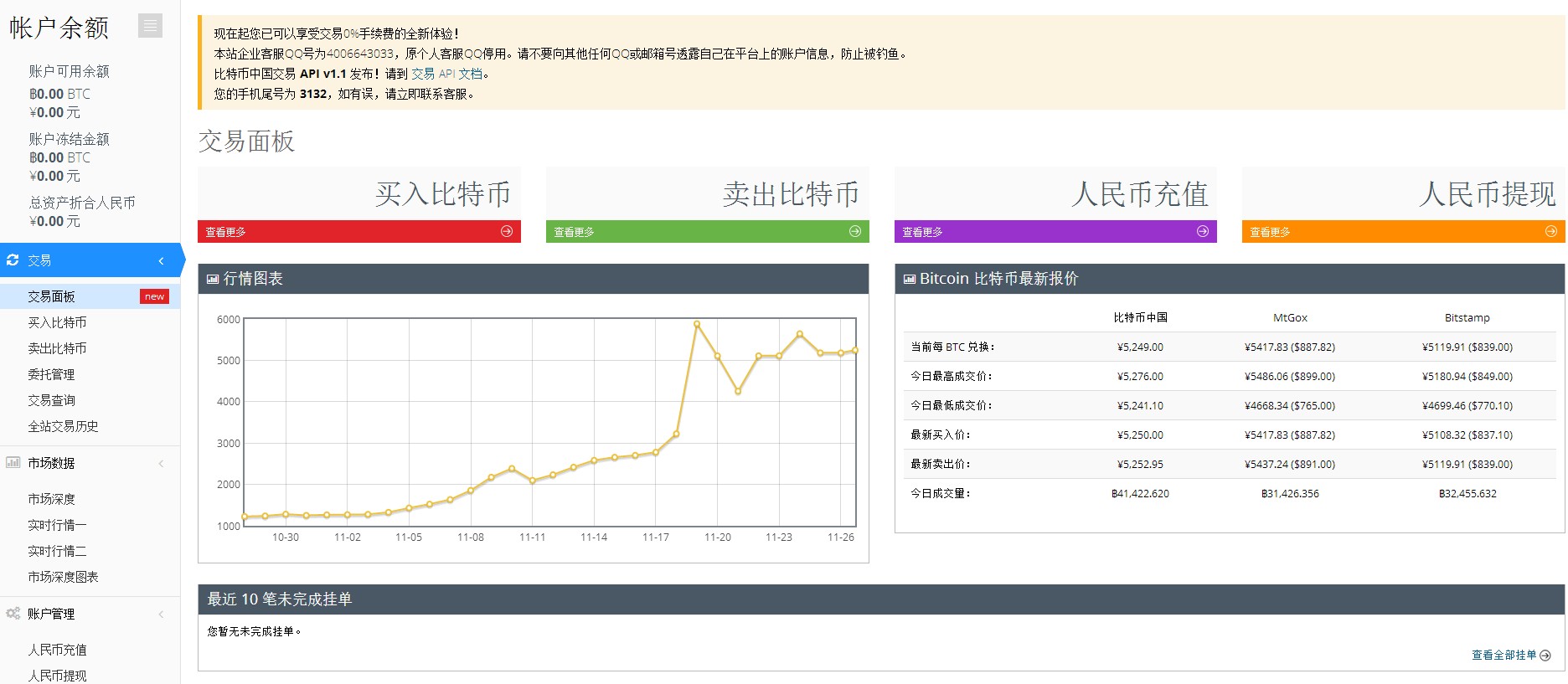Click the arrow icon on red 买入比特币 bar
Viewport: 1568px width, 684px height.
point(507,232)
